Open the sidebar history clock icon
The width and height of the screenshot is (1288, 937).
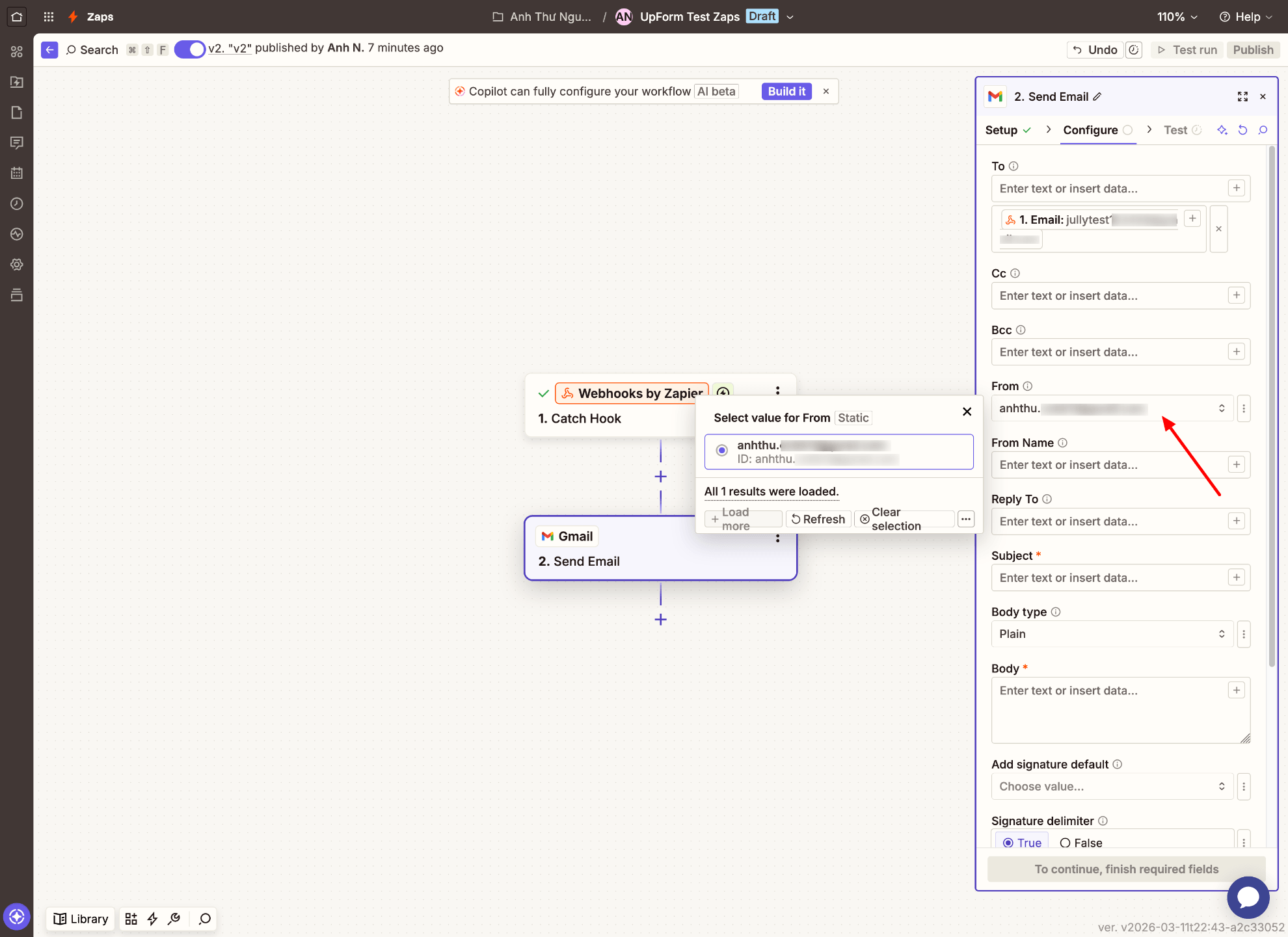click(x=17, y=204)
